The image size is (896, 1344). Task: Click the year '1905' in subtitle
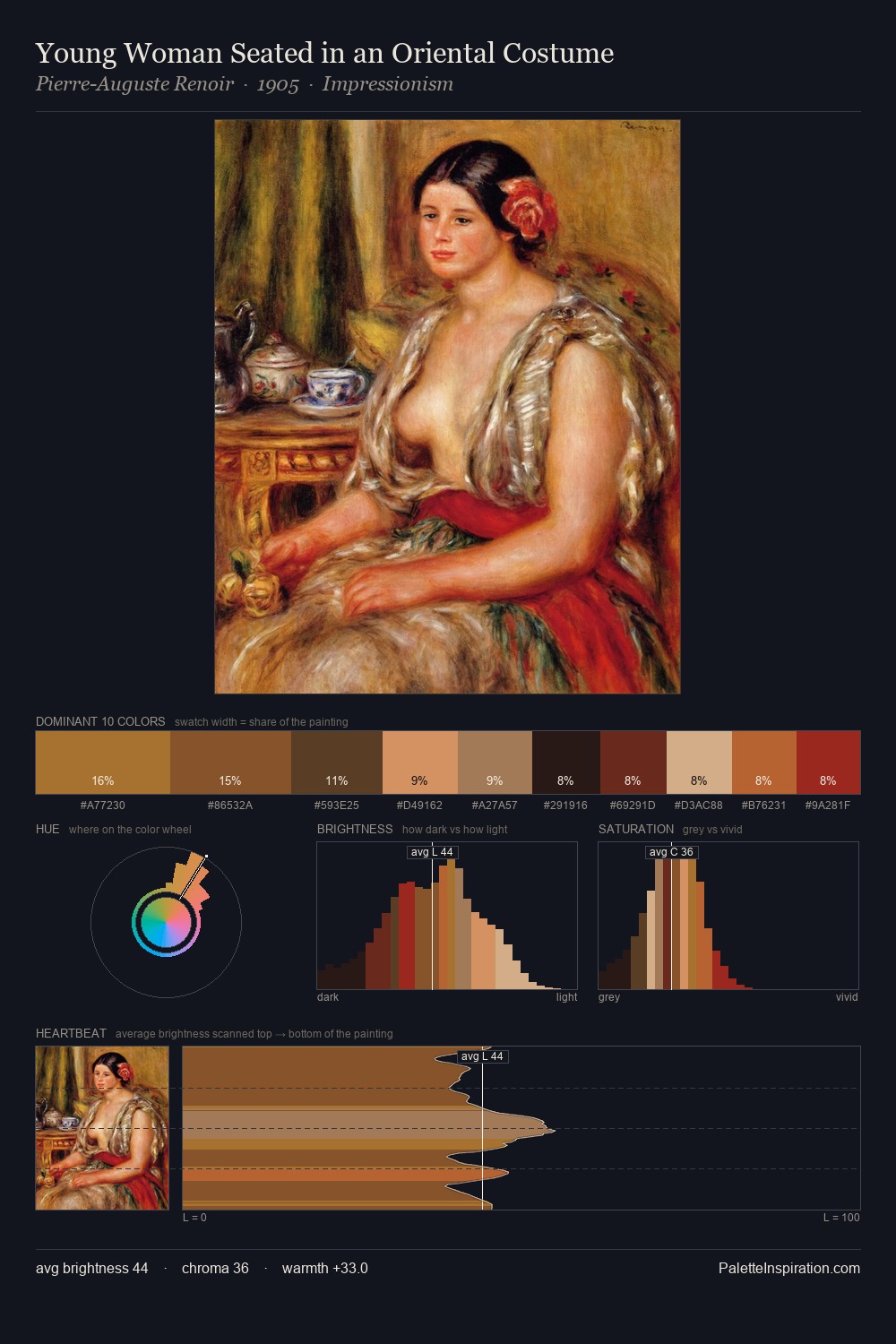click(278, 84)
